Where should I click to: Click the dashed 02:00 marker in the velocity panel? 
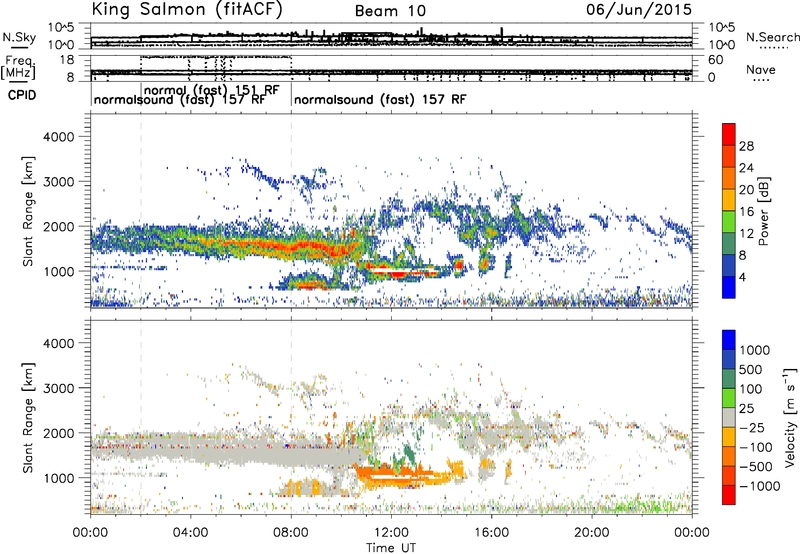(x=141, y=418)
